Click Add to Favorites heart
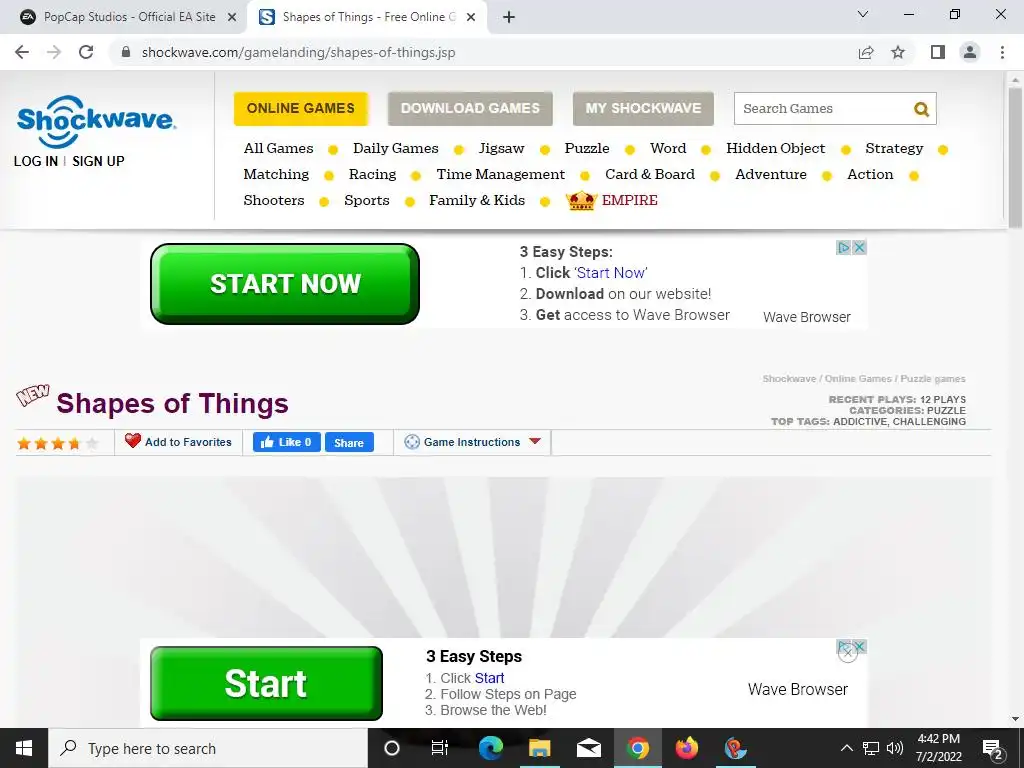 (178, 442)
